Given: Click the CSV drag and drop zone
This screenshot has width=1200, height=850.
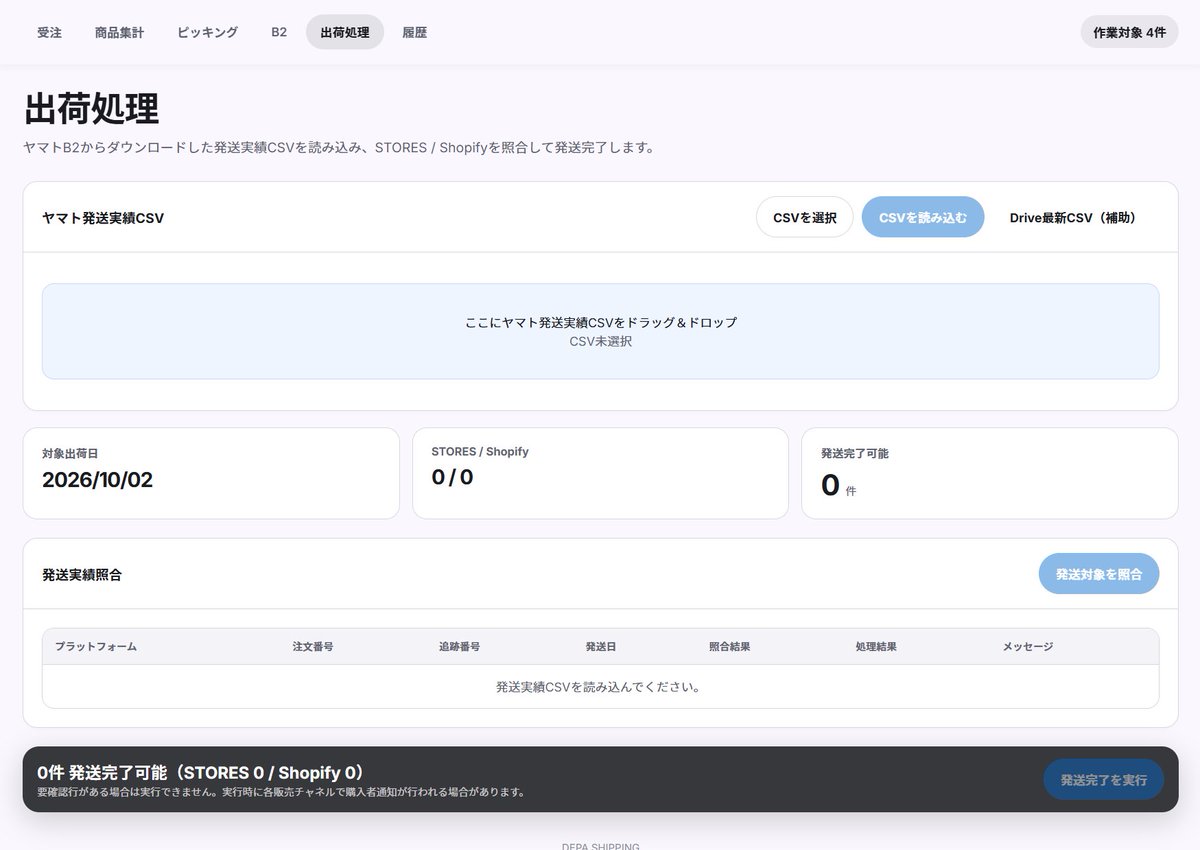Looking at the screenshot, I should (x=600, y=331).
